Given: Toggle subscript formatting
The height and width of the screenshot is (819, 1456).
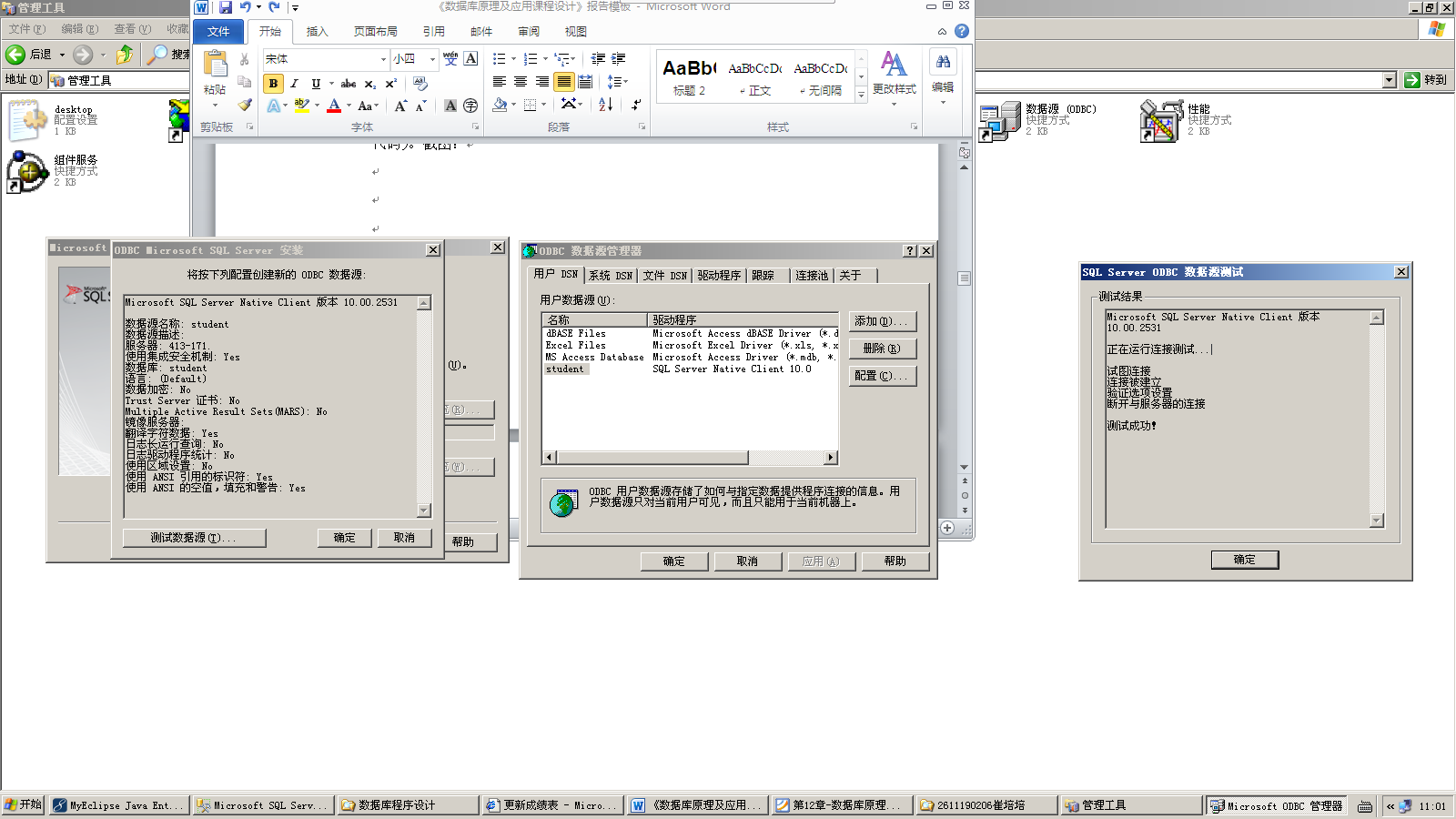Looking at the screenshot, I should [x=369, y=83].
